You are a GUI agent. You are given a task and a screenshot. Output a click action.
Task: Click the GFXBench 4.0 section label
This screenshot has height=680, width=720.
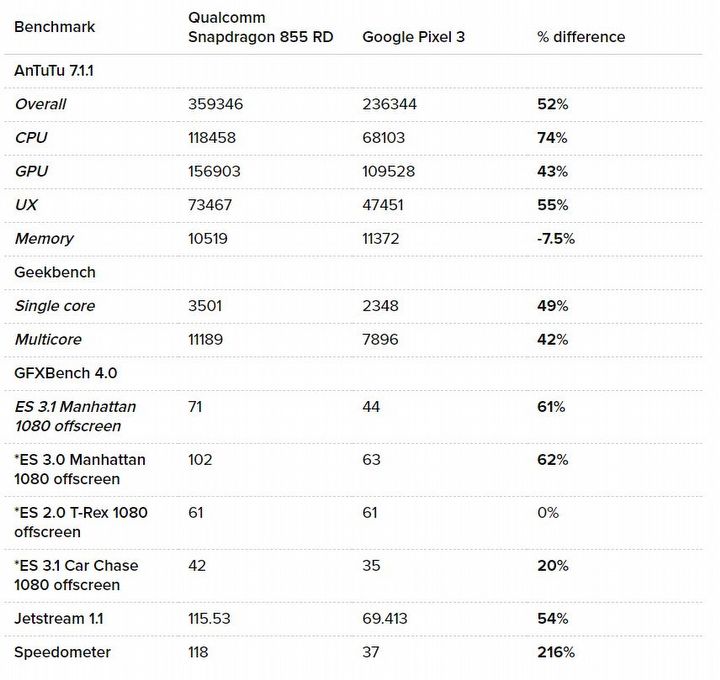point(66,373)
